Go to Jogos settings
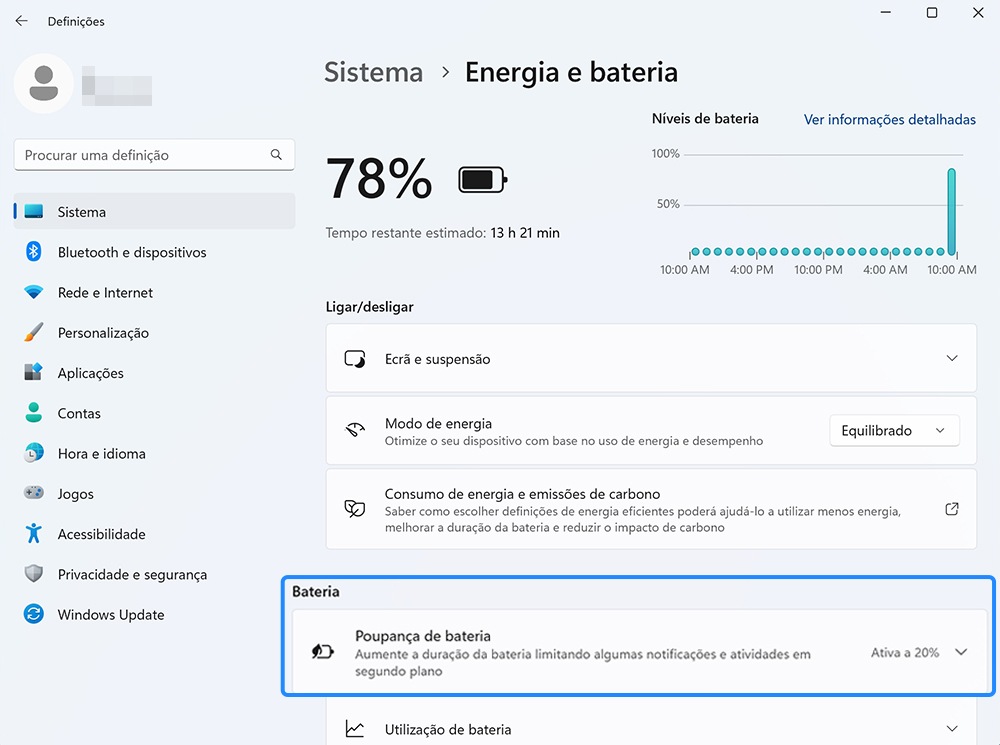 154,493
